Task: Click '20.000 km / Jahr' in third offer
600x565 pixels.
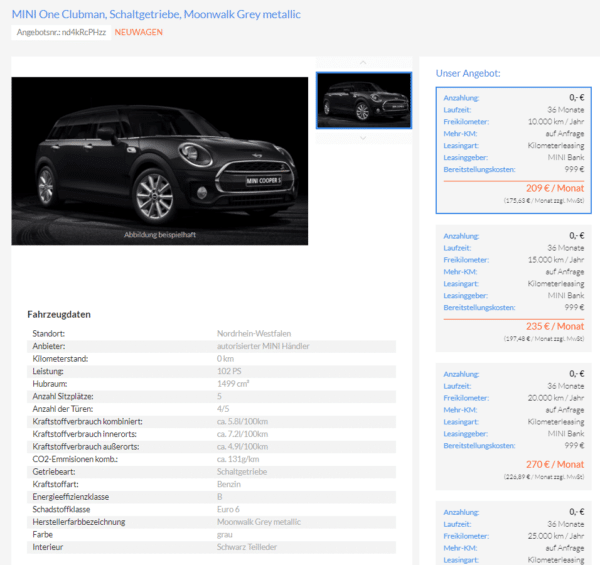Action: click(x=556, y=398)
